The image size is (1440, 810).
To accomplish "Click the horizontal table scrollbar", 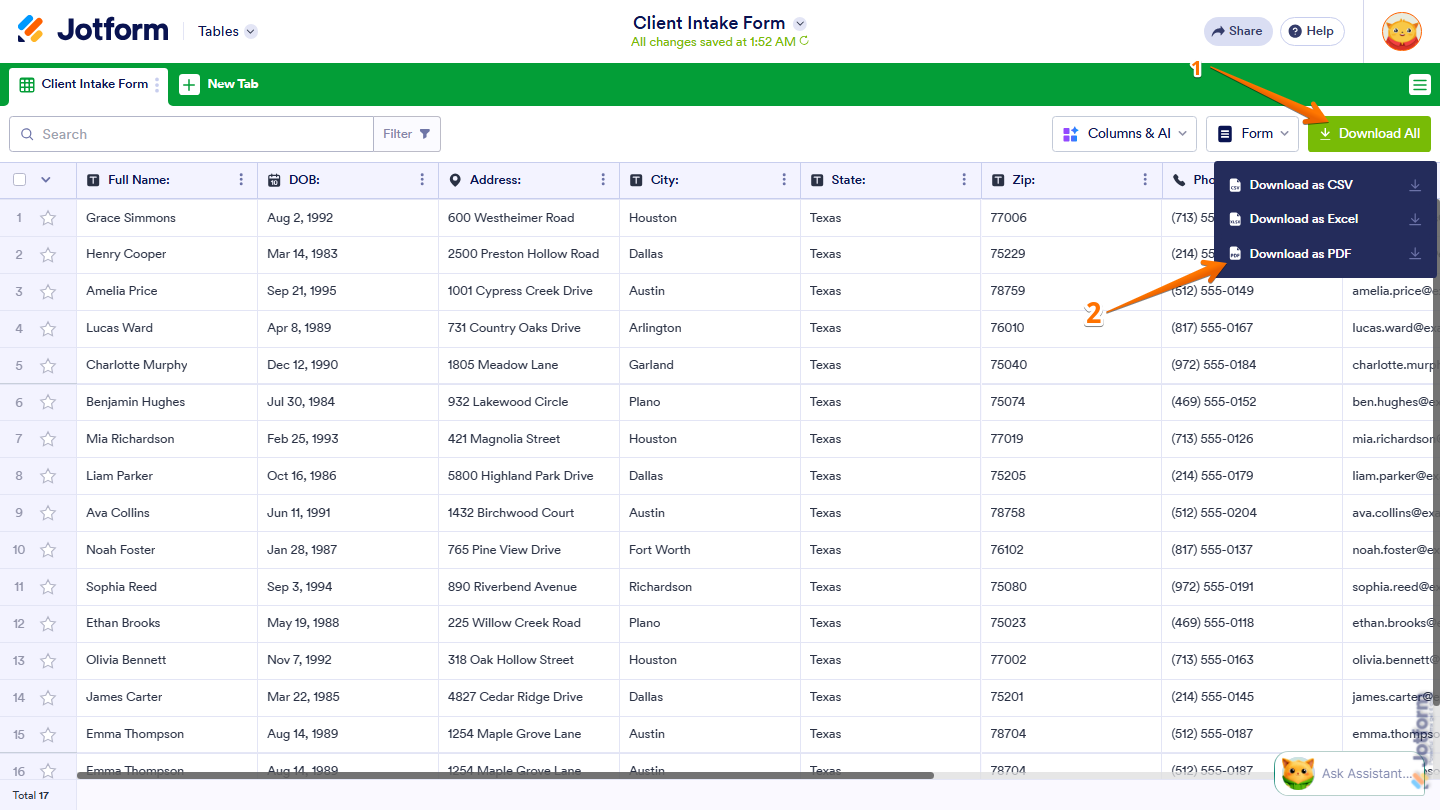I will 506,775.
